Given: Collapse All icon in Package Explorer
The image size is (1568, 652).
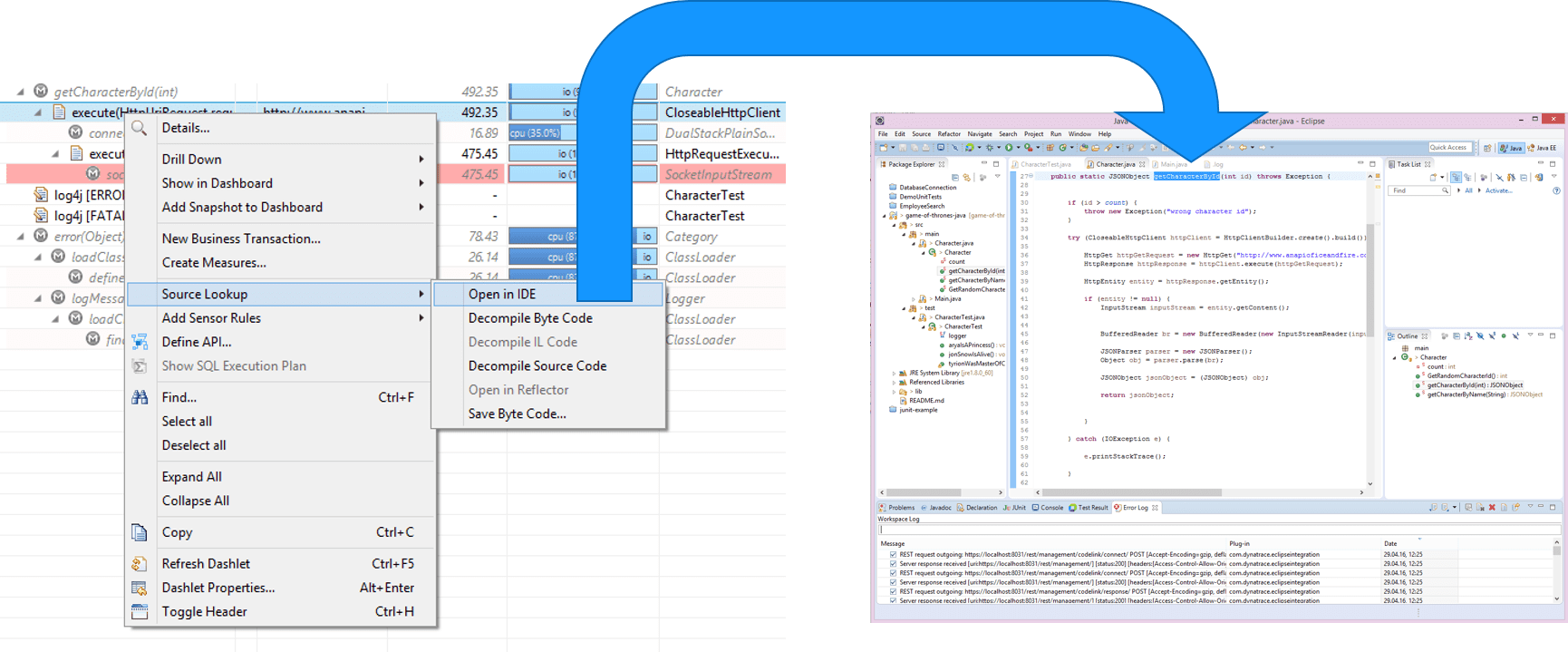Looking at the screenshot, I should coord(955,177).
